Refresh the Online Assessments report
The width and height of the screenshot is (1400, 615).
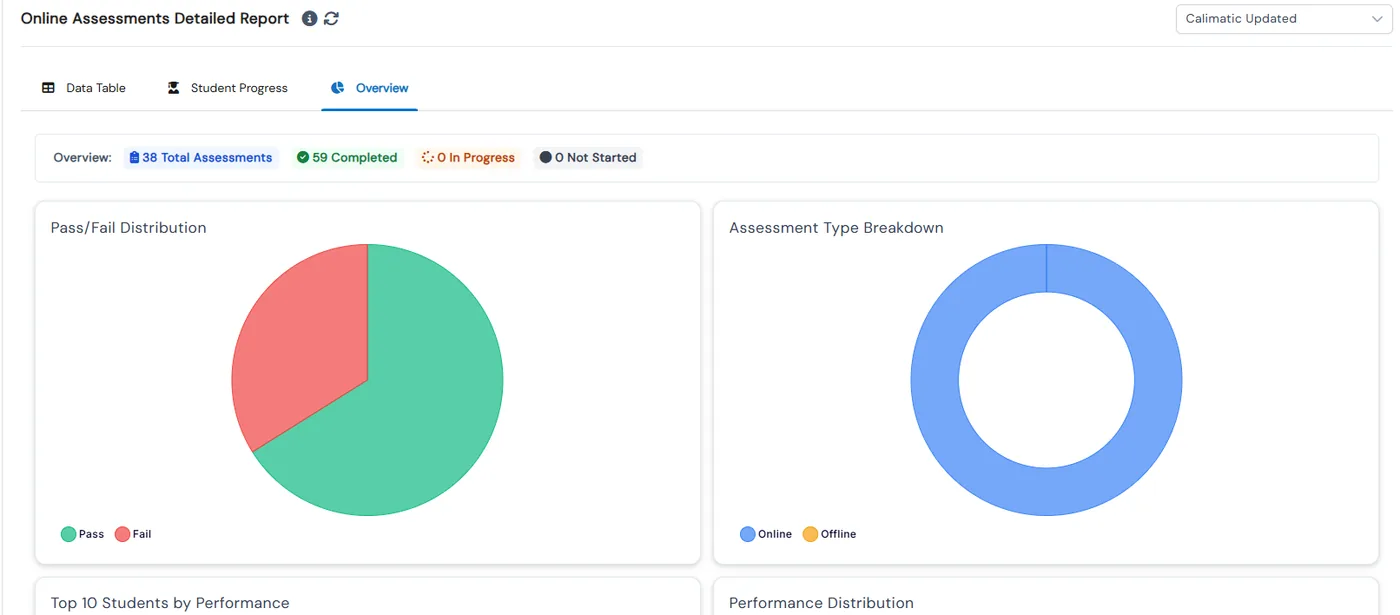click(331, 19)
